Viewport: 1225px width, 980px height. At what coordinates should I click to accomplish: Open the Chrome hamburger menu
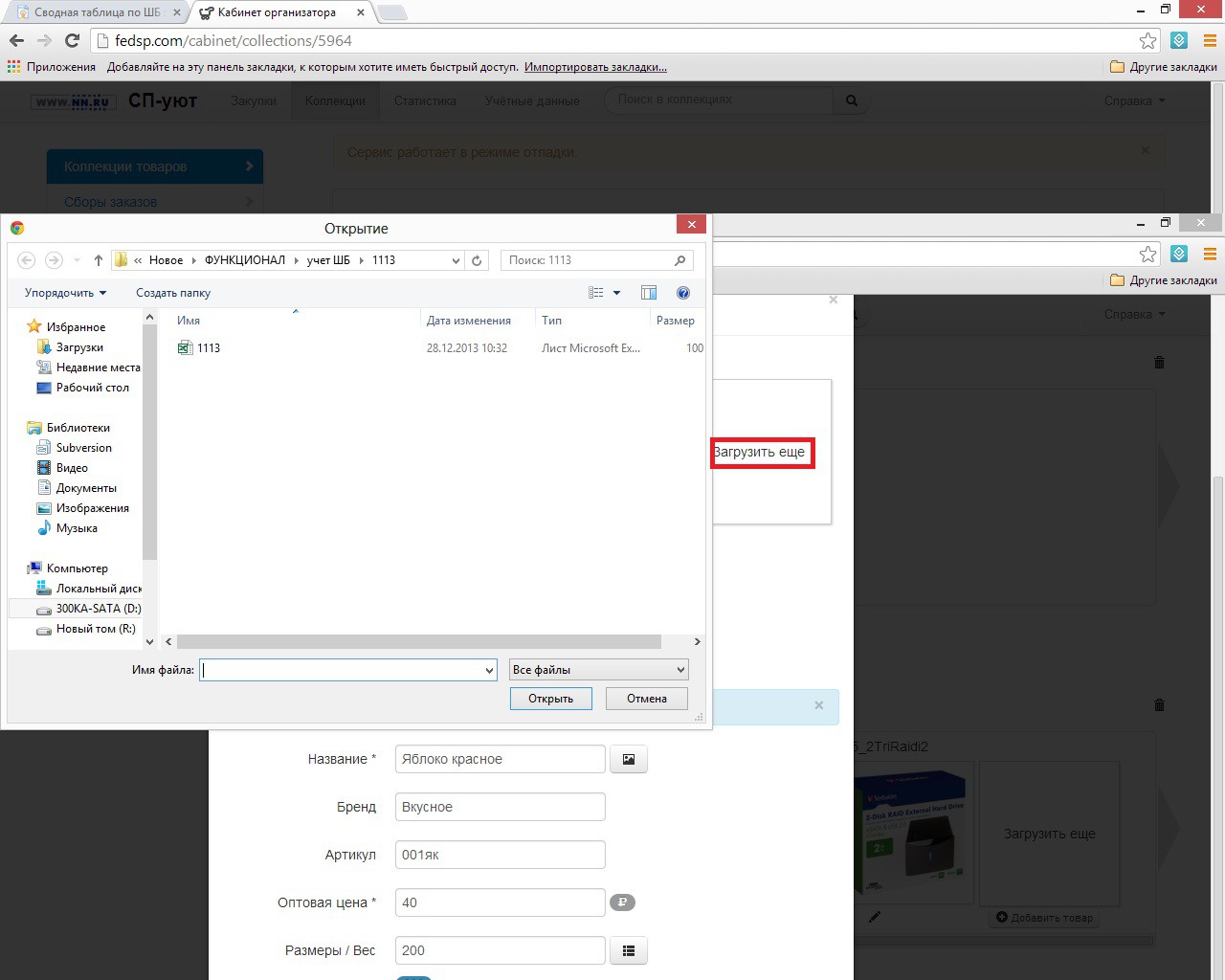coord(1210,40)
